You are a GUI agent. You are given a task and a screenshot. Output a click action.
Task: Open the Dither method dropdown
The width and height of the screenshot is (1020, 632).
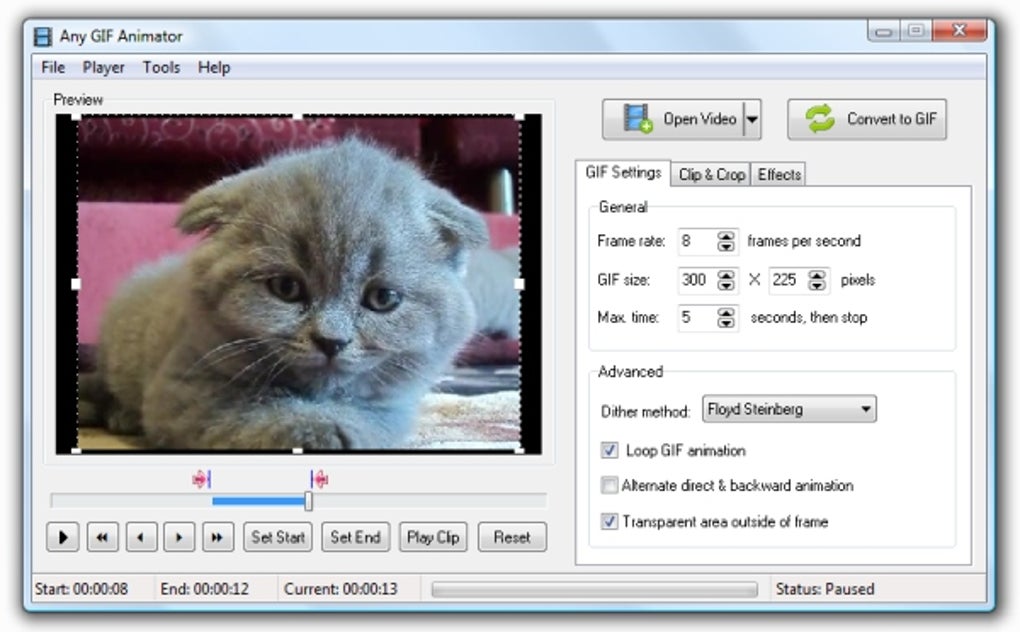coord(789,409)
